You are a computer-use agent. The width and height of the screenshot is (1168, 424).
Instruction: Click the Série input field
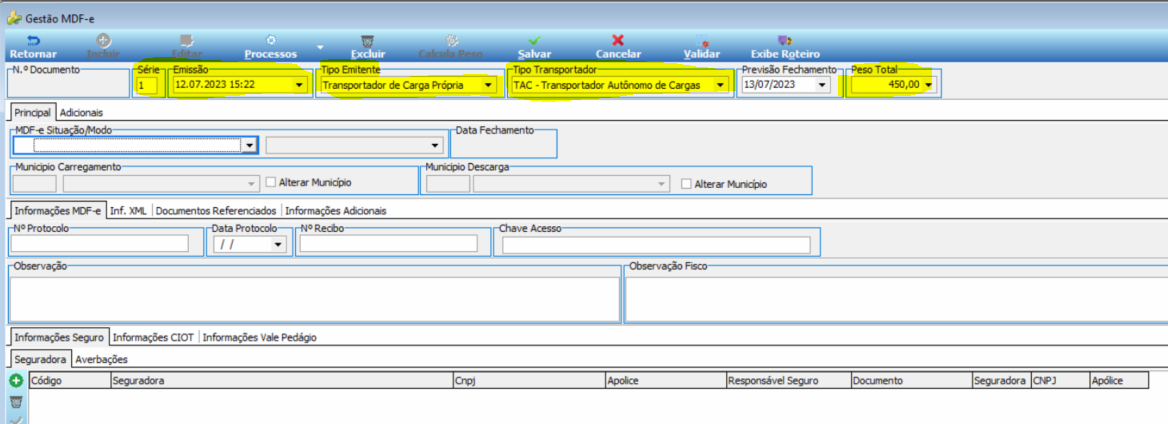pos(147,86)
